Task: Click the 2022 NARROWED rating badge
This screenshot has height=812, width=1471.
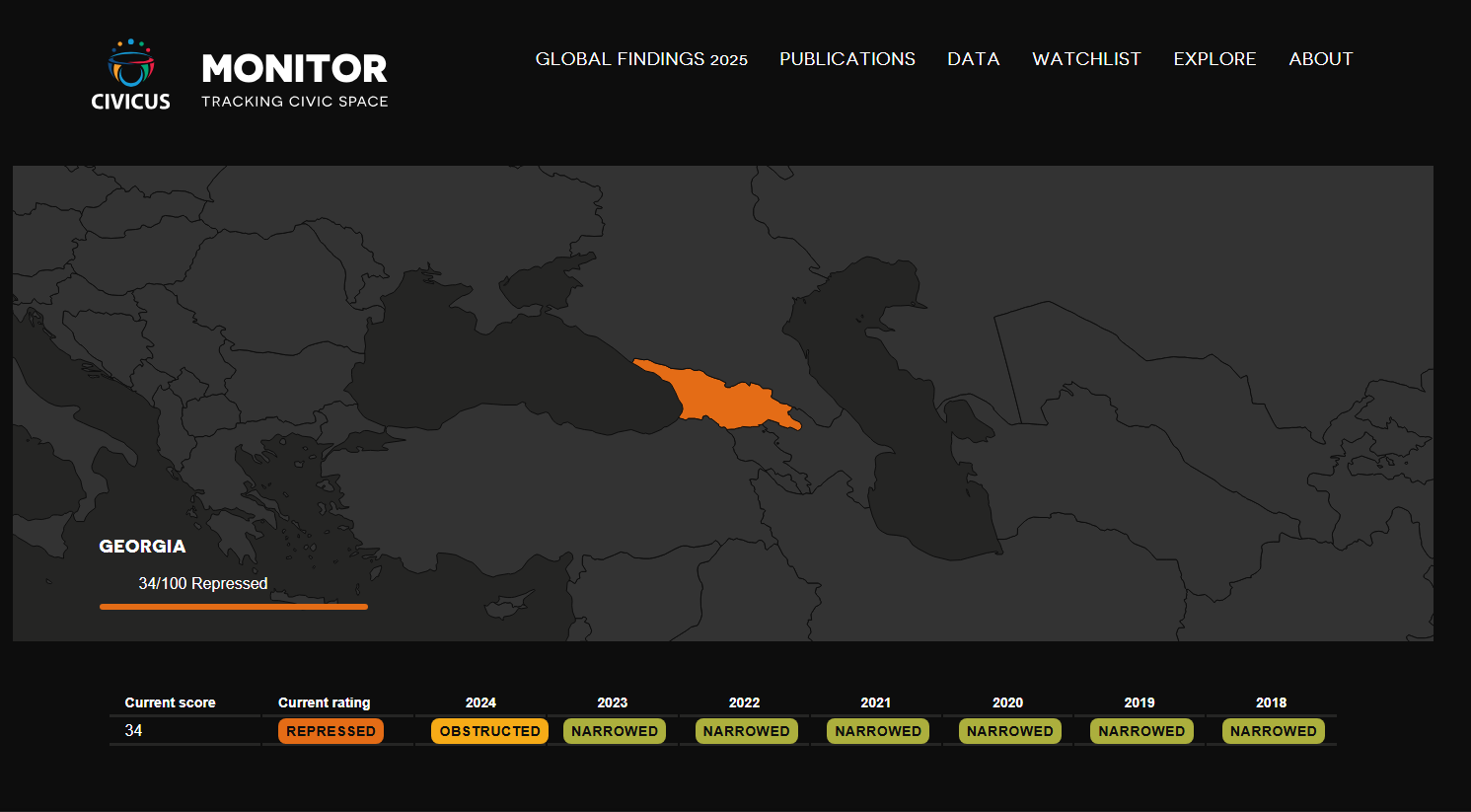Action: [746, 731]
